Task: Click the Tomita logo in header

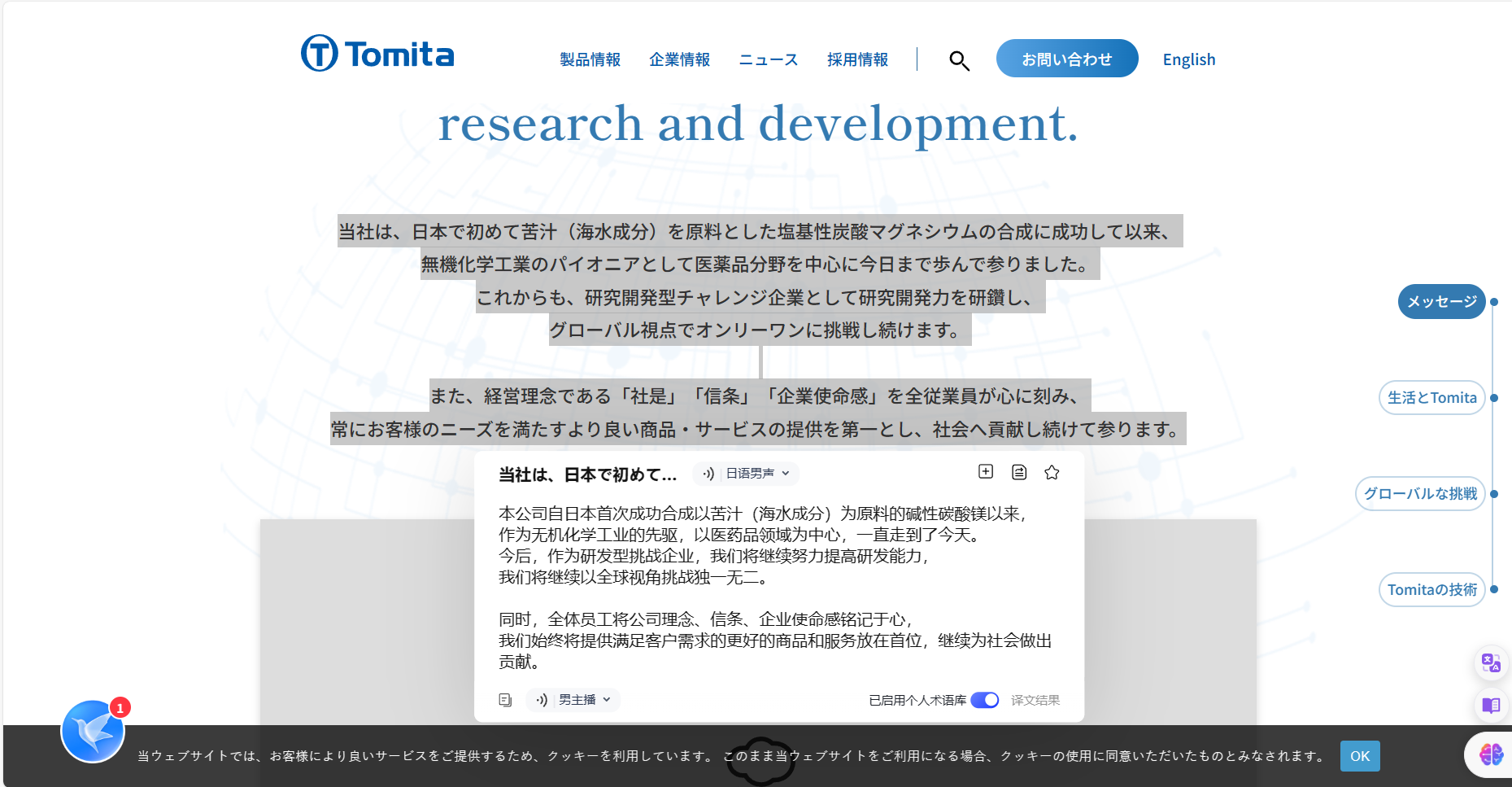Action: coord(377,54)
